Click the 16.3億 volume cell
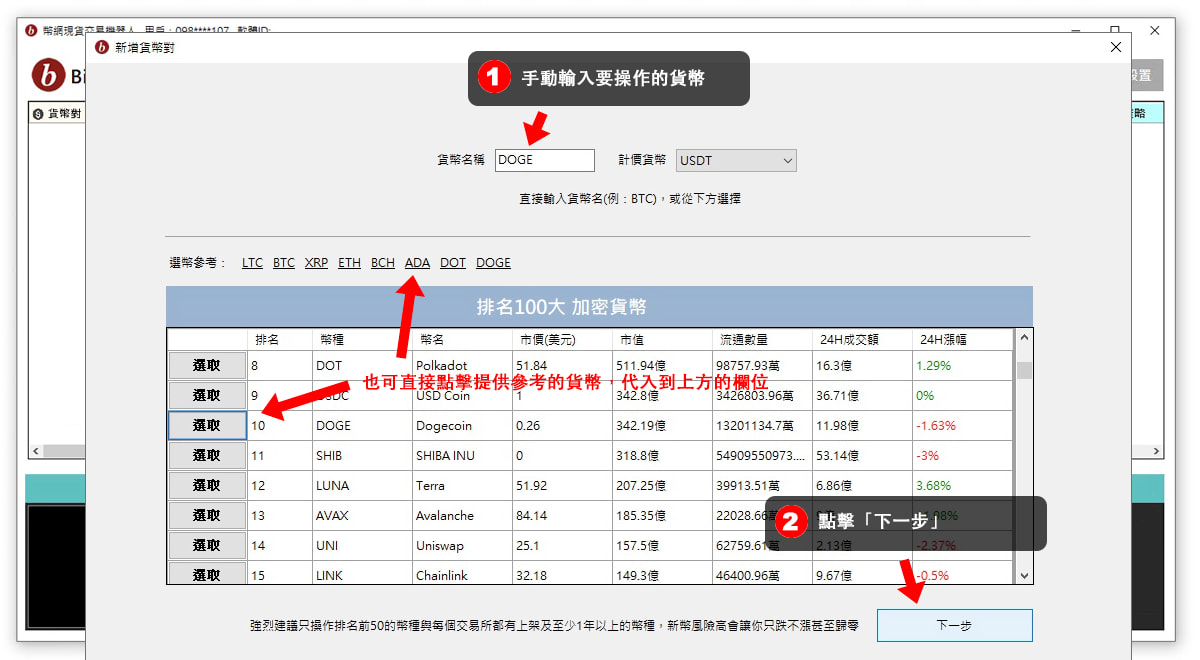The height and width of the screenshot is (660, 1200). point(862,366)
